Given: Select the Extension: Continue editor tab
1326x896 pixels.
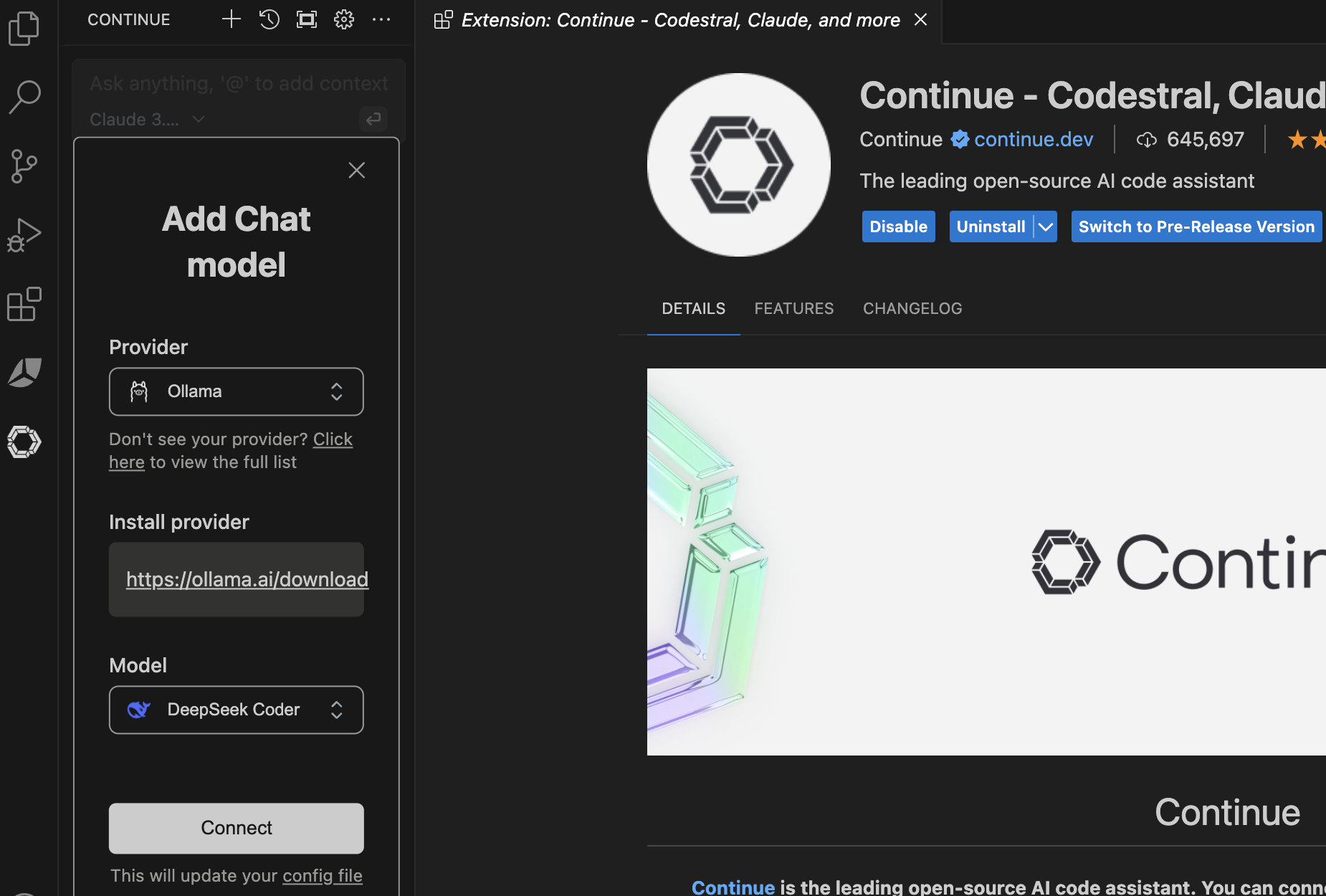Looking at the screenshot, I should (x=679, y=20).
